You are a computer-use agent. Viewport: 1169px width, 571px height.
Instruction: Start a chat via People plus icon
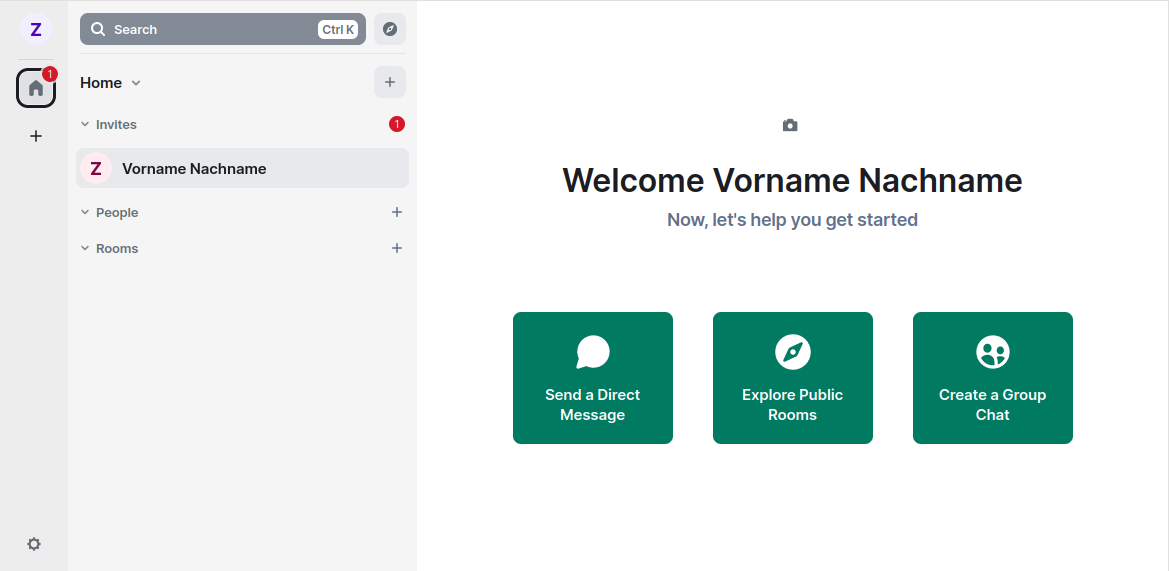pos(397,212)
